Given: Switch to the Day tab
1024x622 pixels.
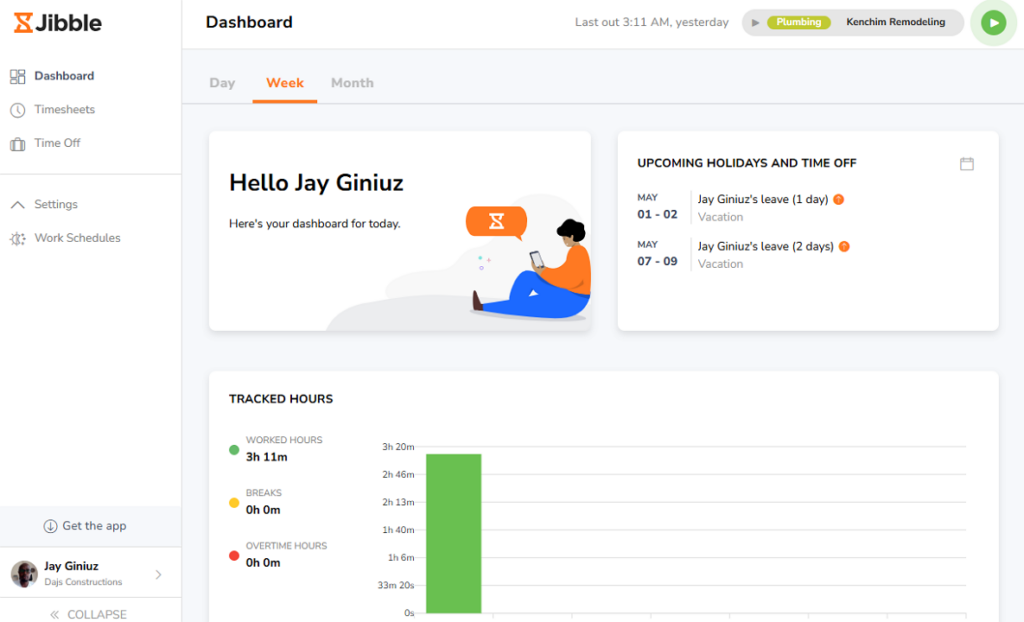Looking at the screenshot, I should pyautogui.click(x=222, y=83).
